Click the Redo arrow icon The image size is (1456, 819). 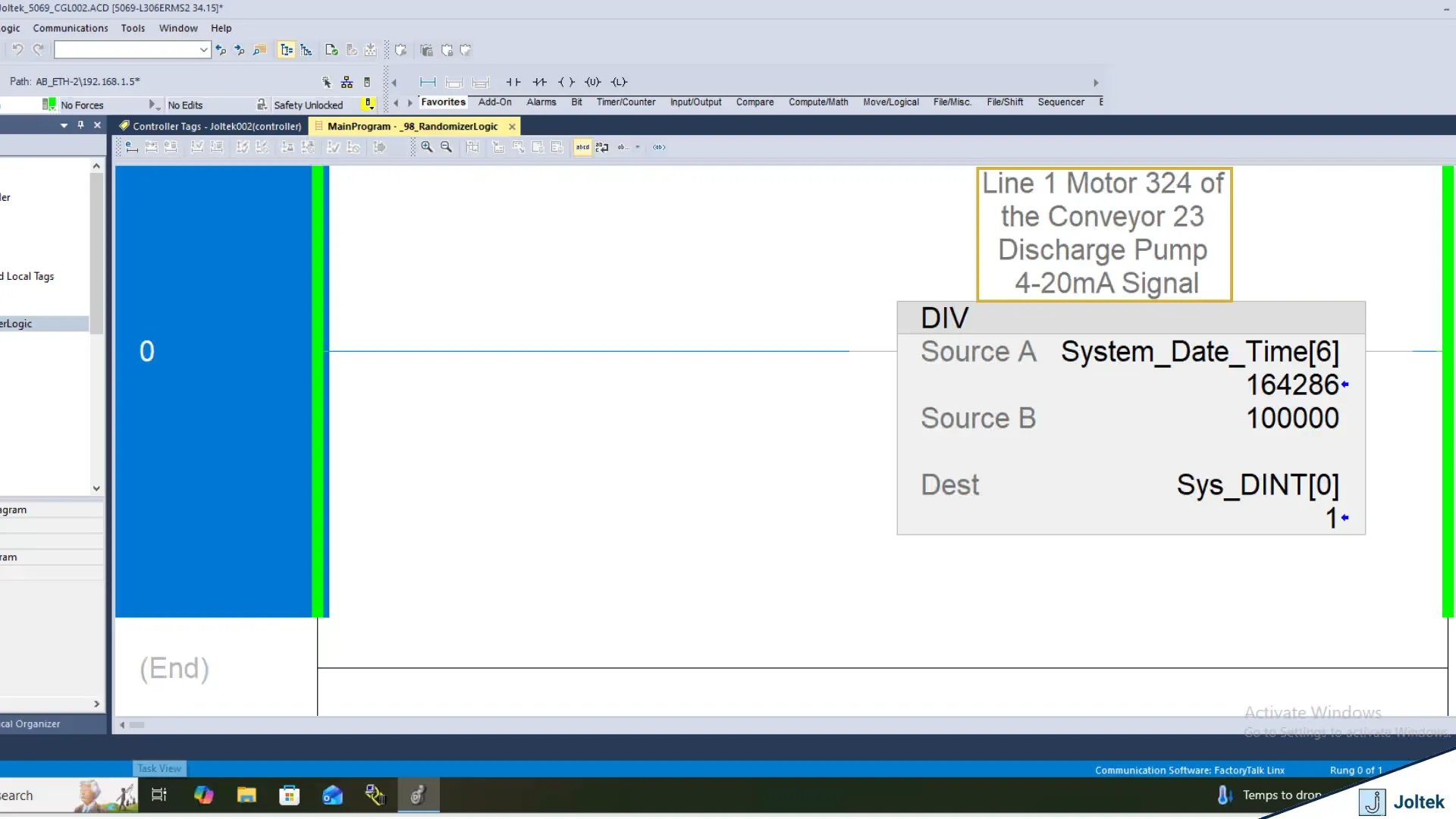(38, 50)
